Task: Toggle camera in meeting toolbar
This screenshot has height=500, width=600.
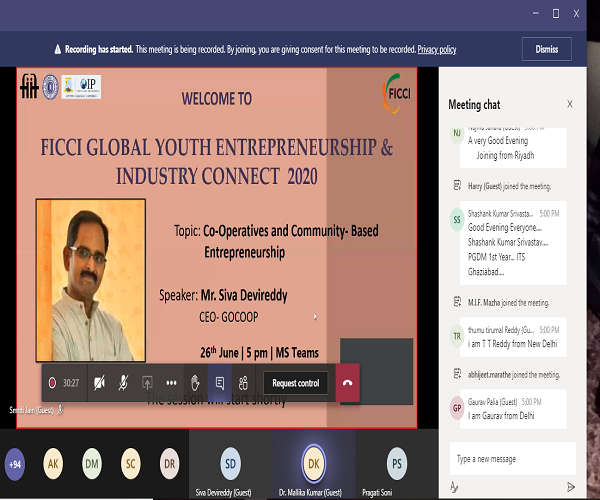Action: pos(99,383)
